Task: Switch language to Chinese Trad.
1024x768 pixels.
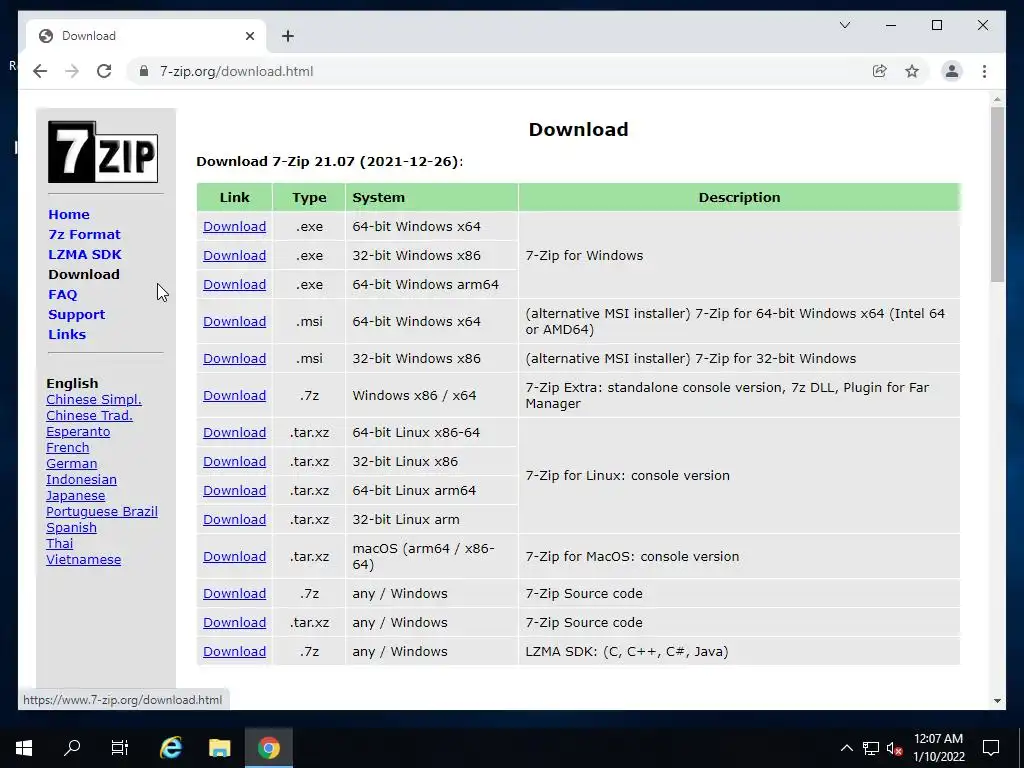Action: tap(89, 415)
